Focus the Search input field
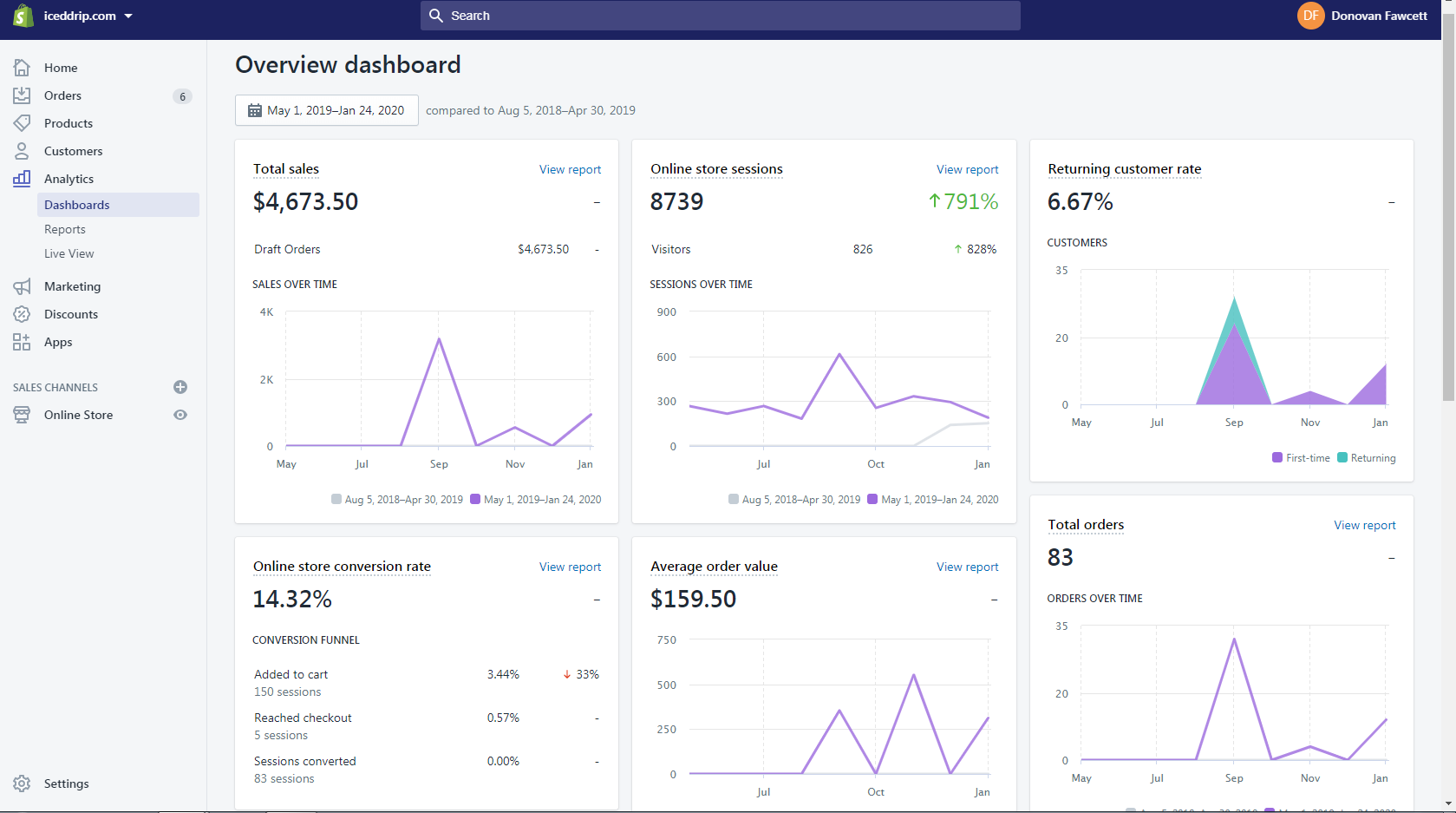 point(720,16)
